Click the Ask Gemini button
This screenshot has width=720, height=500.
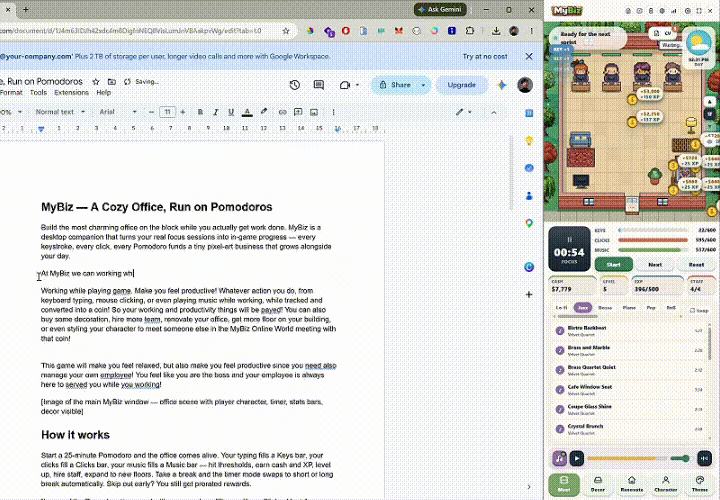[x=440, y=9]
